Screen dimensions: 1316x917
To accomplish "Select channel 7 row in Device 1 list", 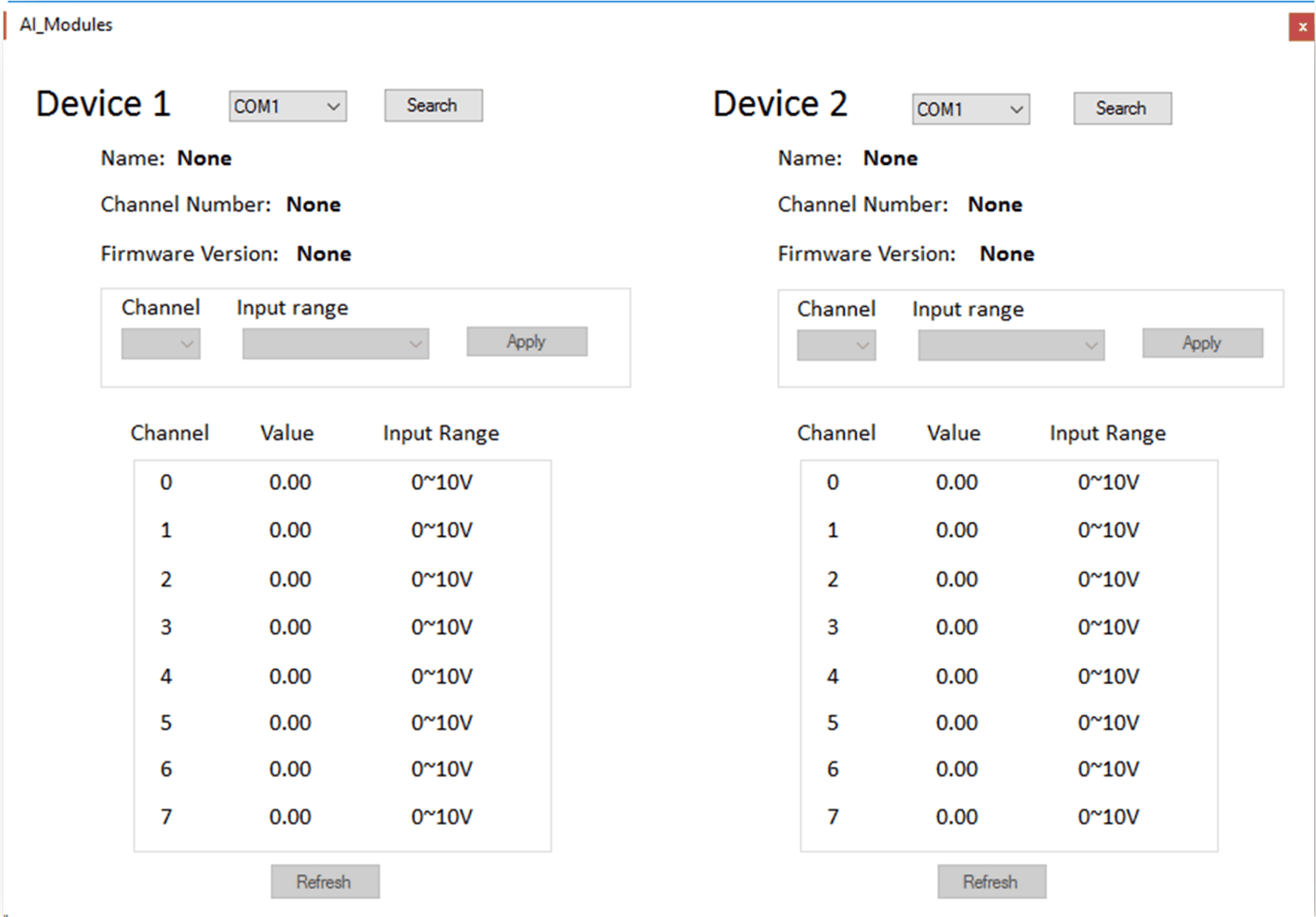I will pyautogui.click(x=166, y=817).
